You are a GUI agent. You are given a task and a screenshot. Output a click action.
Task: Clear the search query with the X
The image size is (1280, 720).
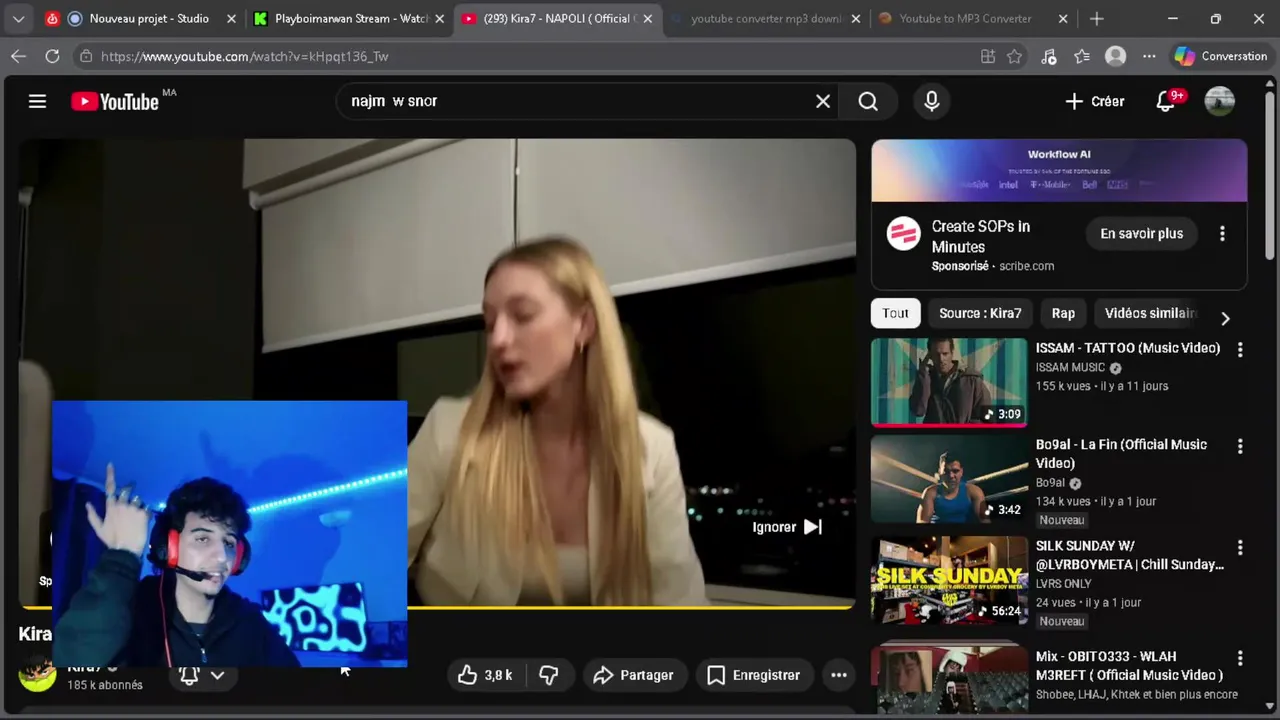point(823,101)
